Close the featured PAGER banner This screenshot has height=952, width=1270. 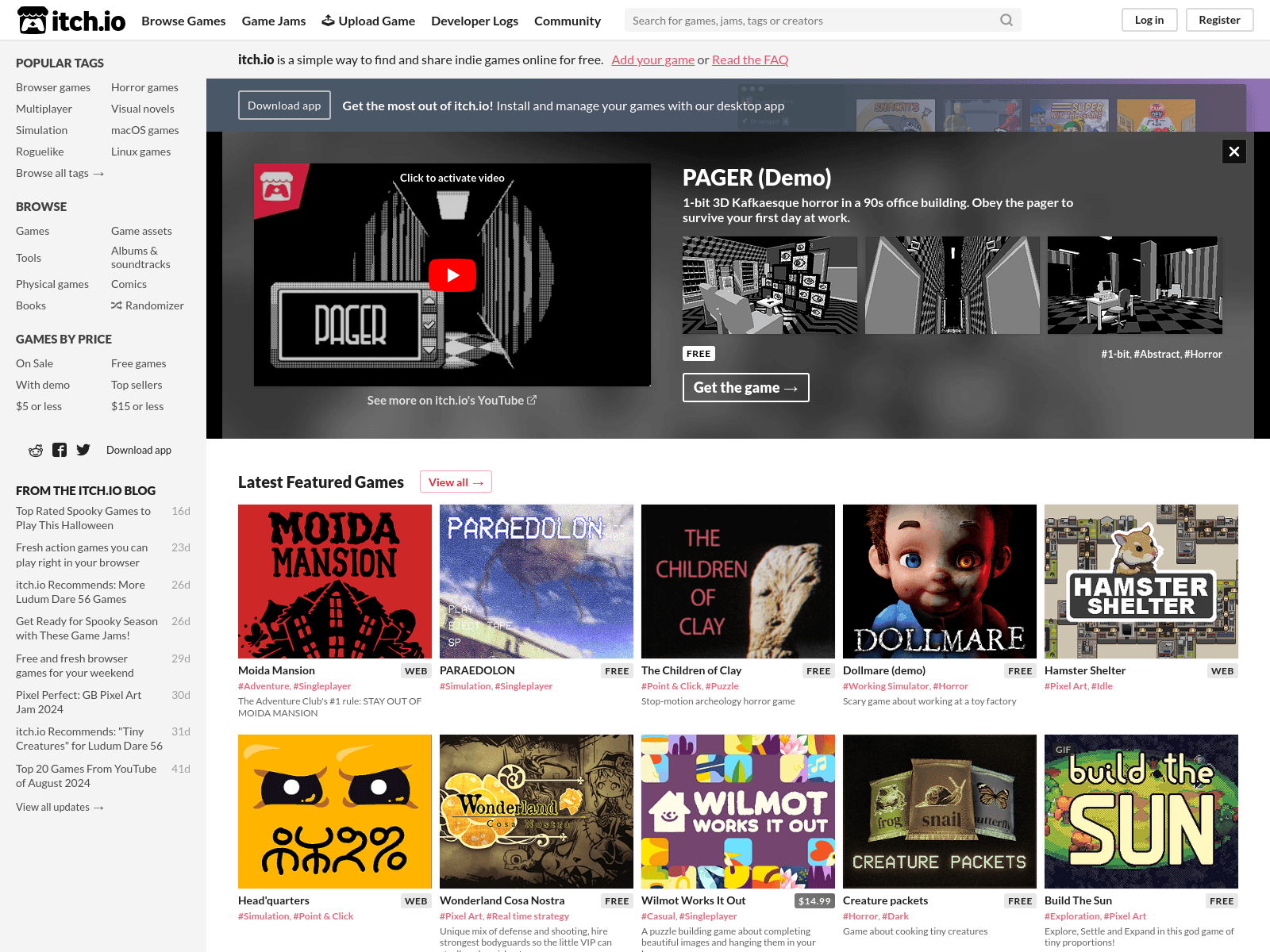1234,152
